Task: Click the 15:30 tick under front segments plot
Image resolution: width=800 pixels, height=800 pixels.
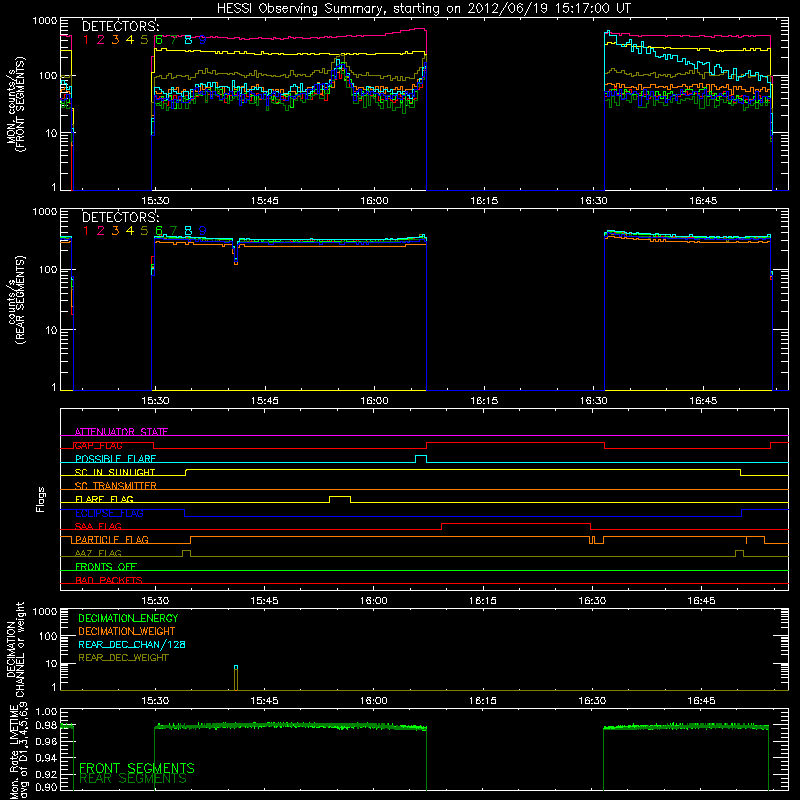Action: [155, 201]
